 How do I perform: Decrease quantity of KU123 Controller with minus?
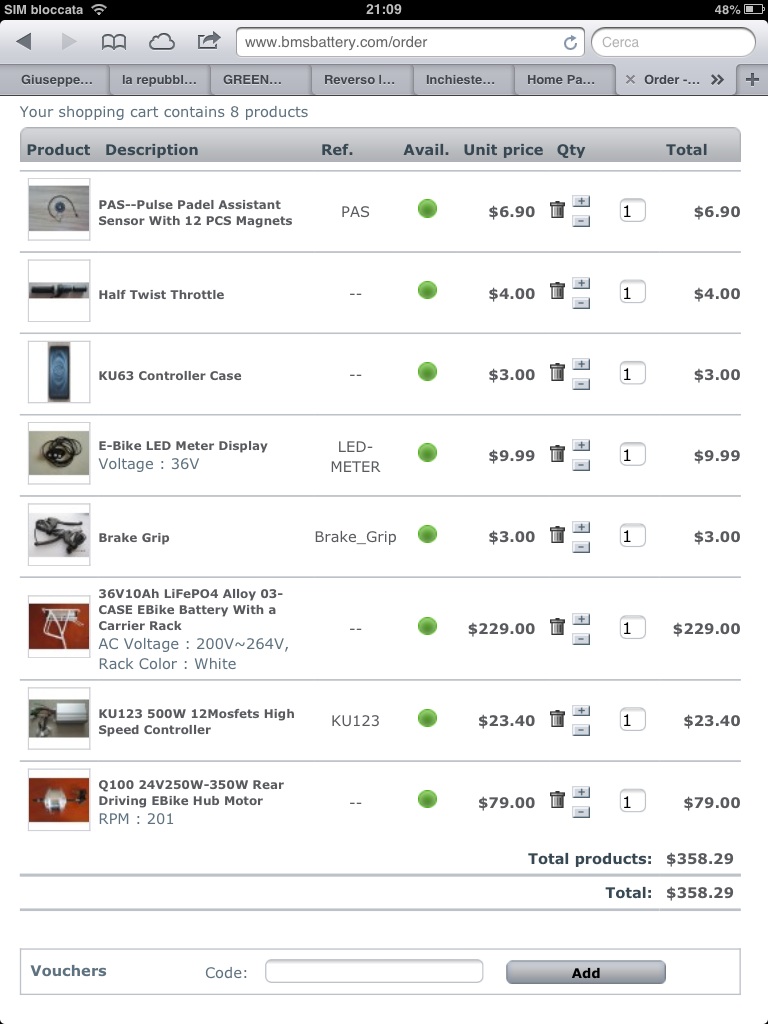point(581,730)
